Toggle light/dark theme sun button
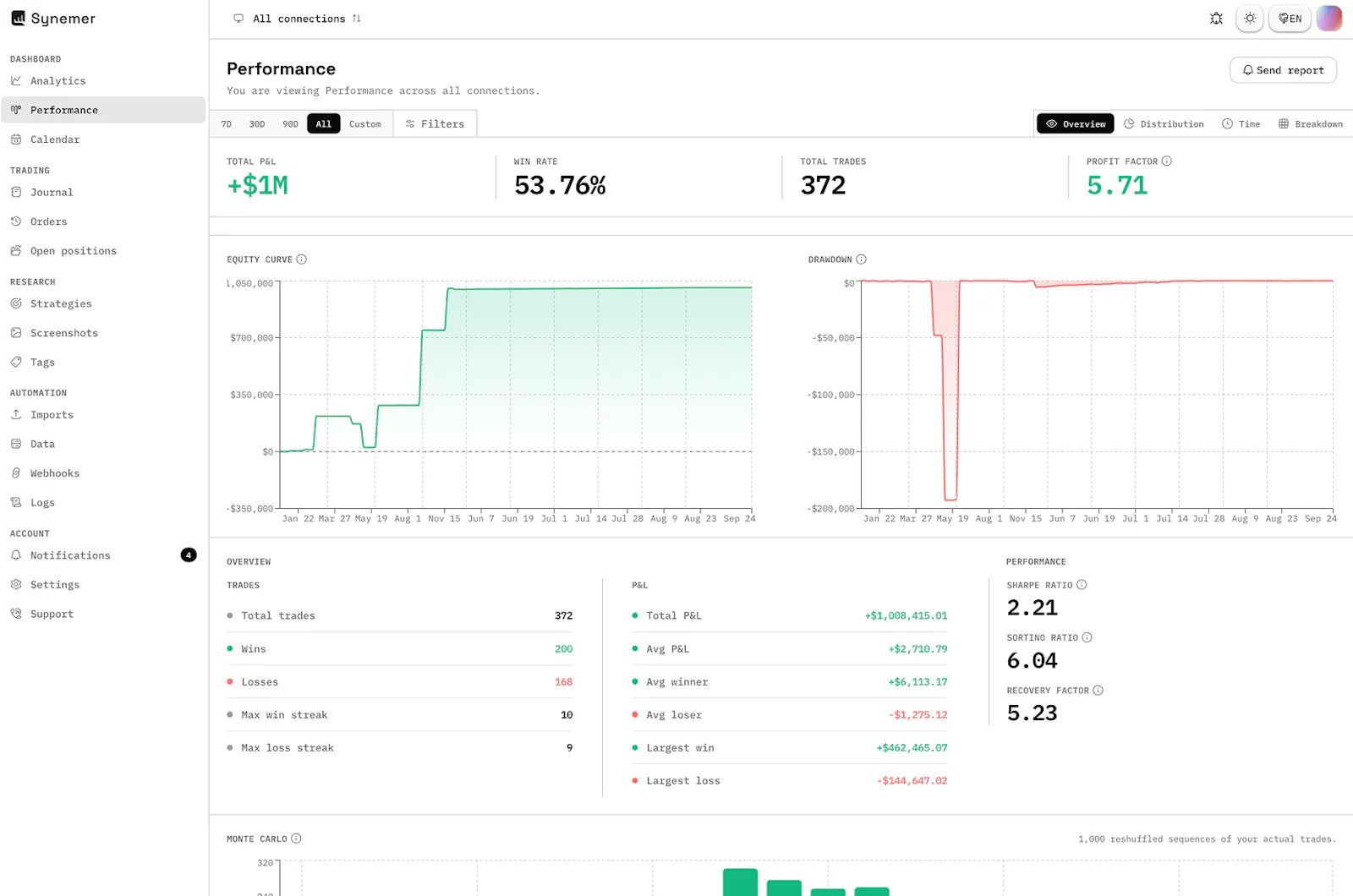 [x=1250, y=19]
